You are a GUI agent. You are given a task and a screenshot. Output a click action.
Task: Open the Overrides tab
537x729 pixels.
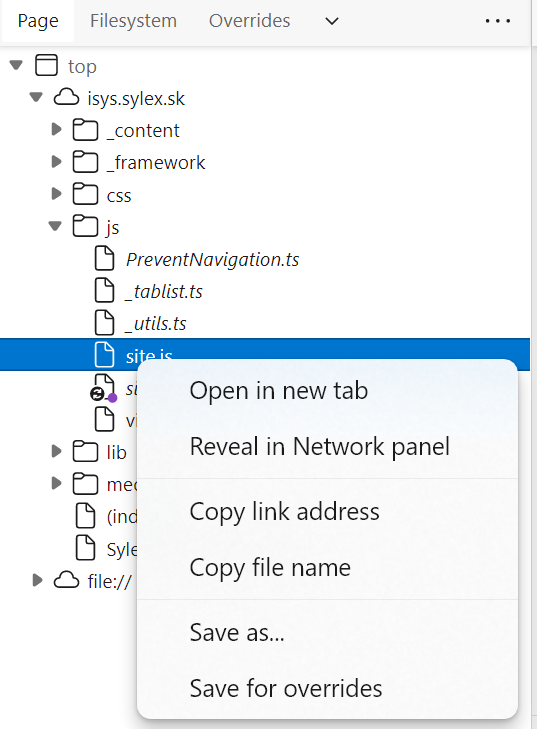250,21
